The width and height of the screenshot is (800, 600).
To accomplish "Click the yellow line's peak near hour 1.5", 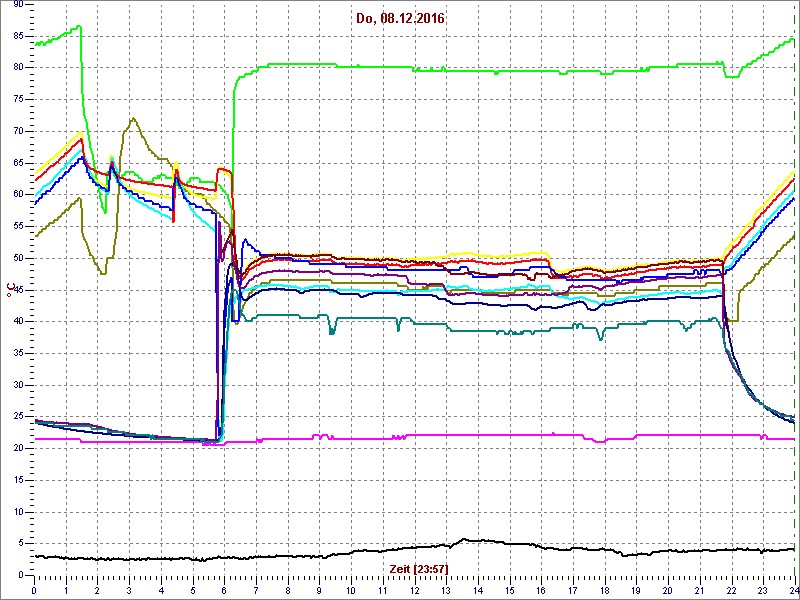I will click(x=80, y=132).
